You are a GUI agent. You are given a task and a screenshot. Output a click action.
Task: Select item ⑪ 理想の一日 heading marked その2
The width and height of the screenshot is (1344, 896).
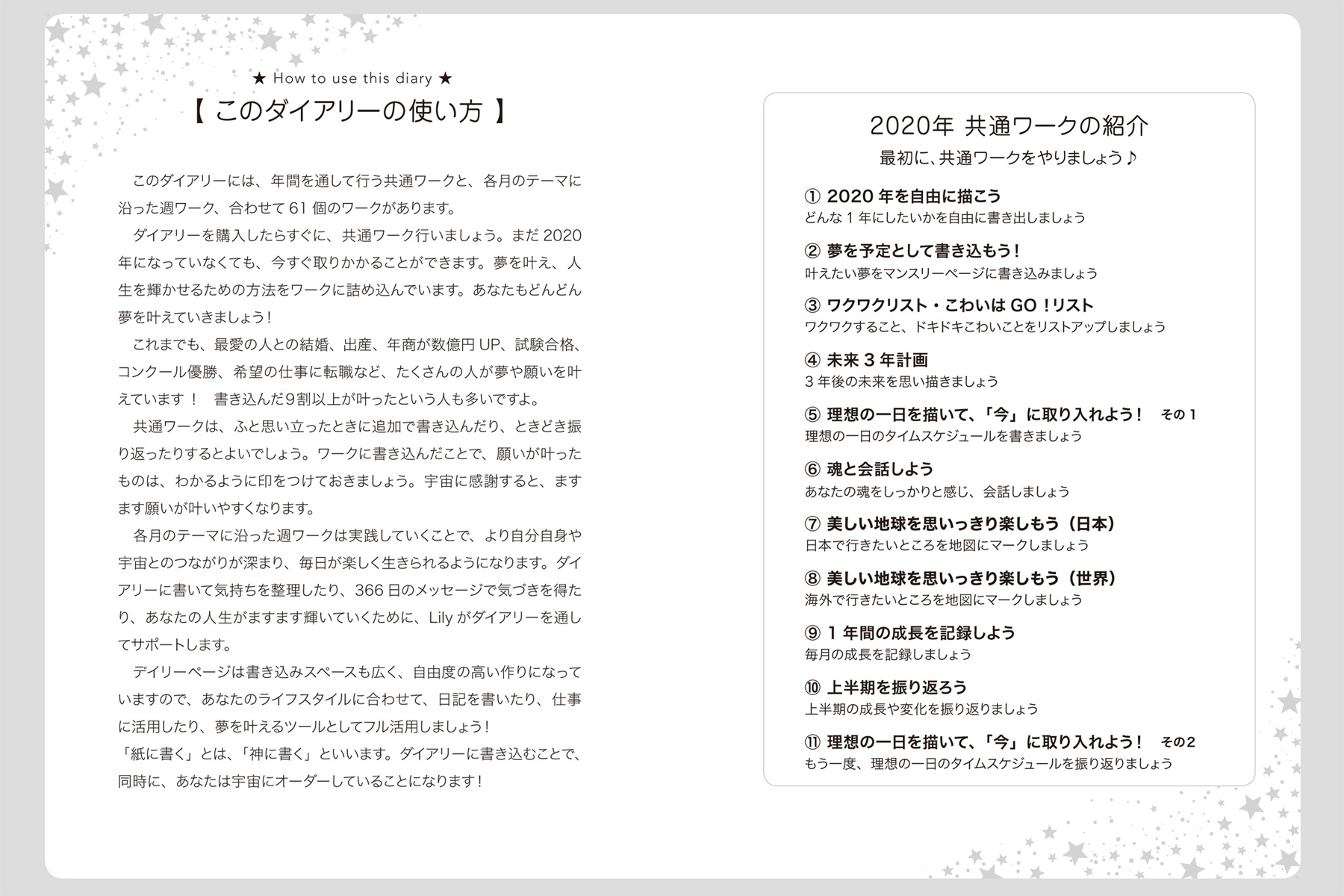[x=1001, y=742]
